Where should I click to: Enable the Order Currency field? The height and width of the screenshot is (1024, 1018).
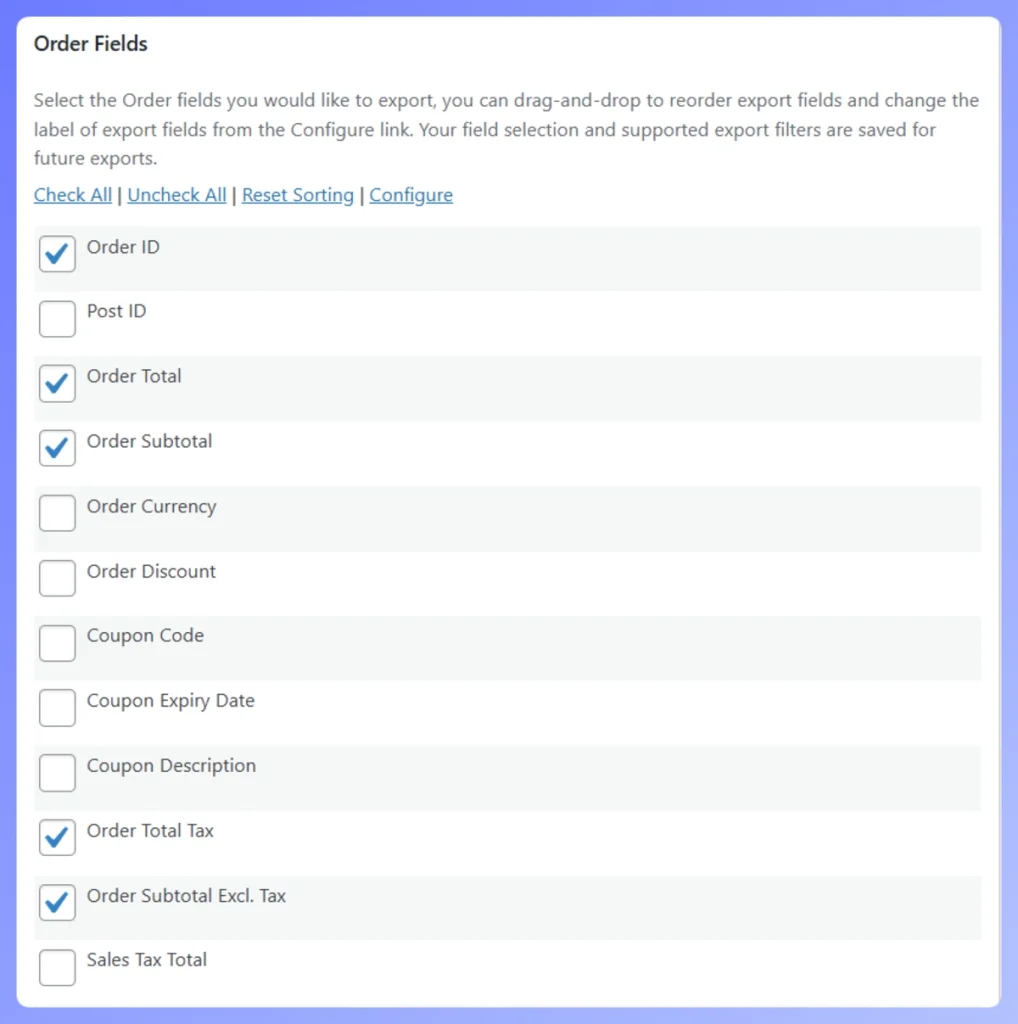coord(57,513)
